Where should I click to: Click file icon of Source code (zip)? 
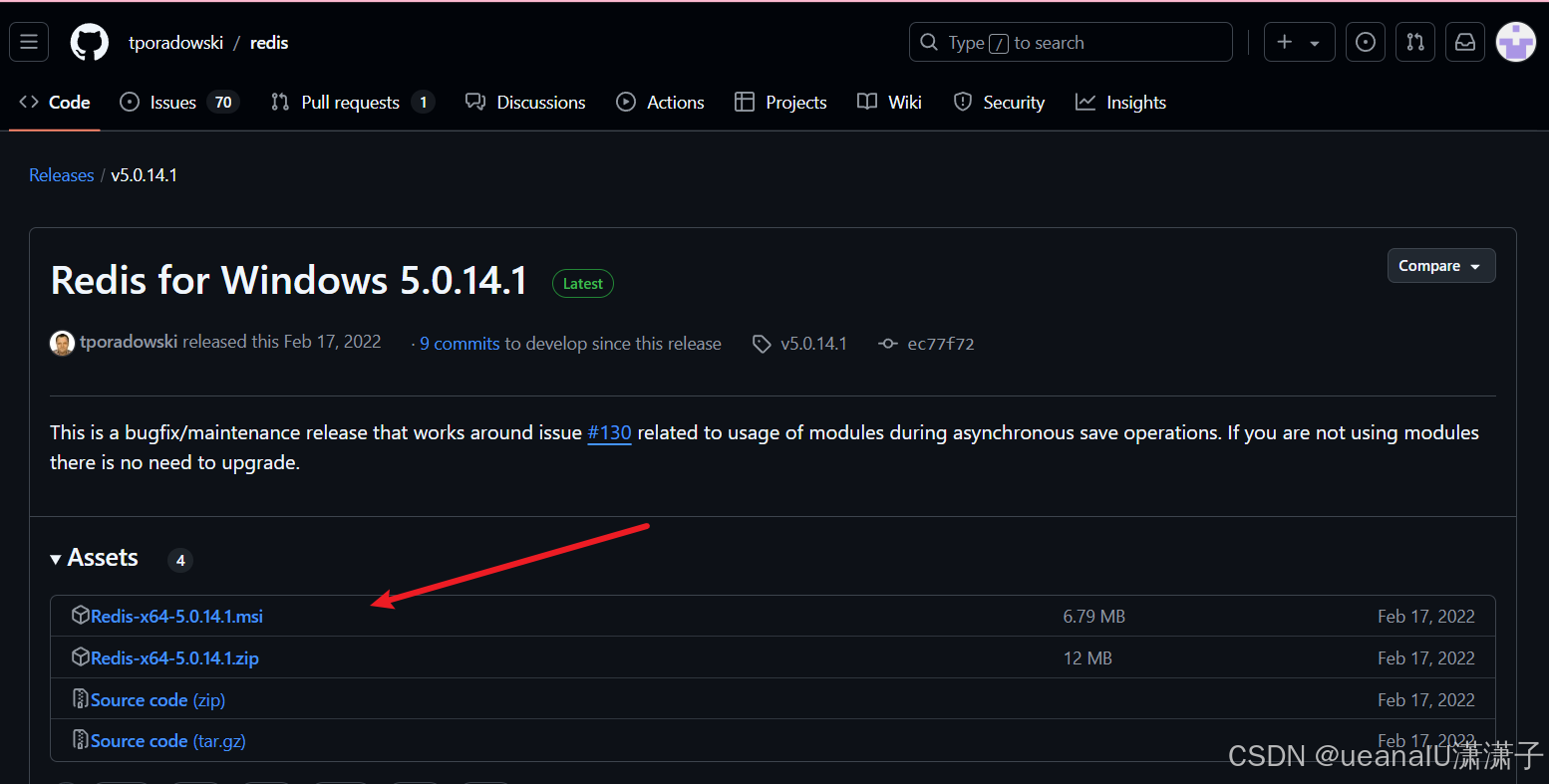pos(81,699)
